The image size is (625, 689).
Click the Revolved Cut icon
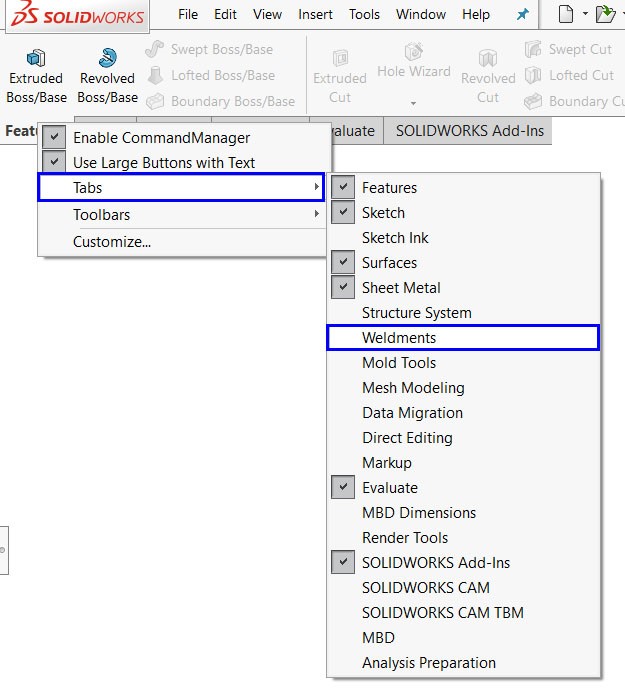pos(488,58)
